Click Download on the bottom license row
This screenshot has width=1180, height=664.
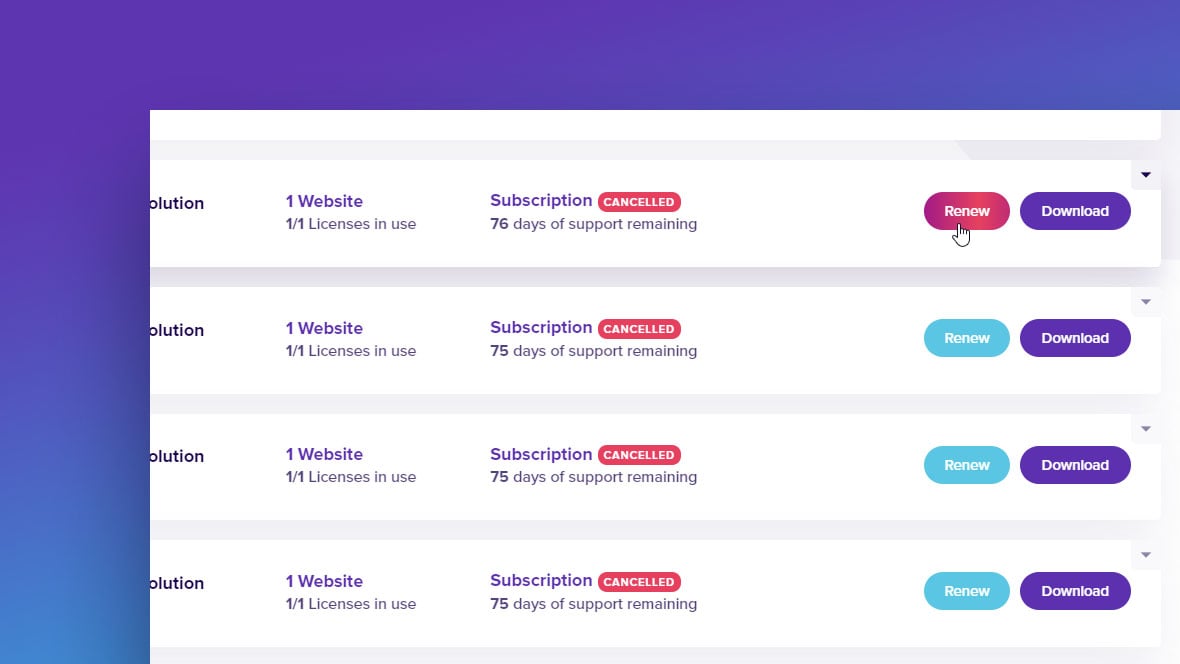[x=1075, y=591]
